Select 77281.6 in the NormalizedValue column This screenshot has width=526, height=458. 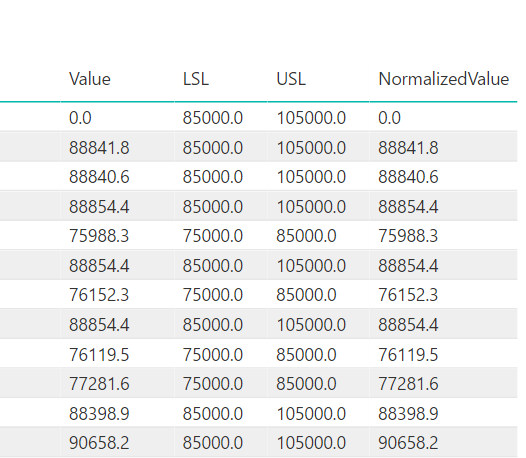408,384
